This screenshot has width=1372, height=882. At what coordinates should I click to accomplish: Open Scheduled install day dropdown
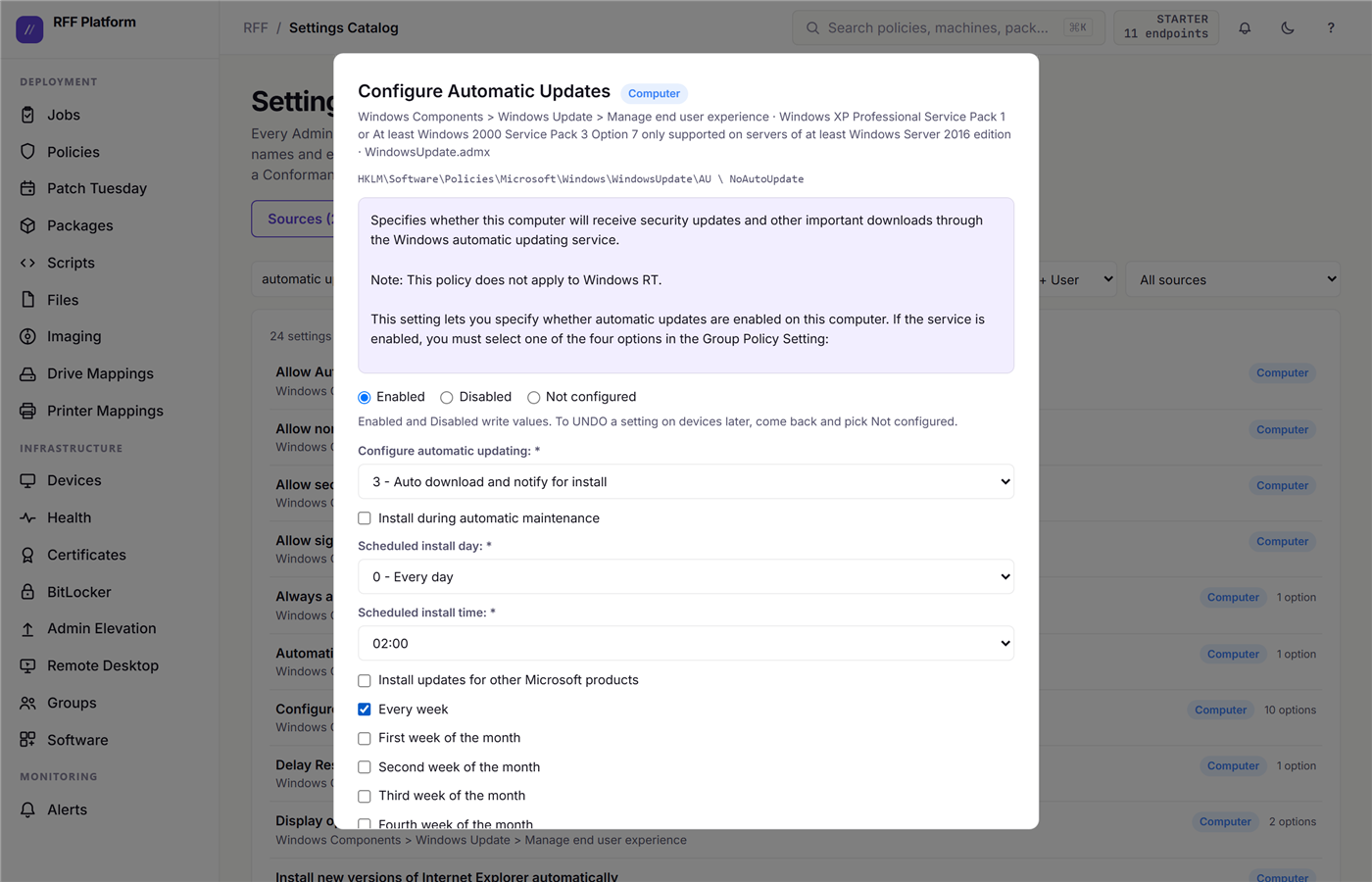tap(686, 577)
